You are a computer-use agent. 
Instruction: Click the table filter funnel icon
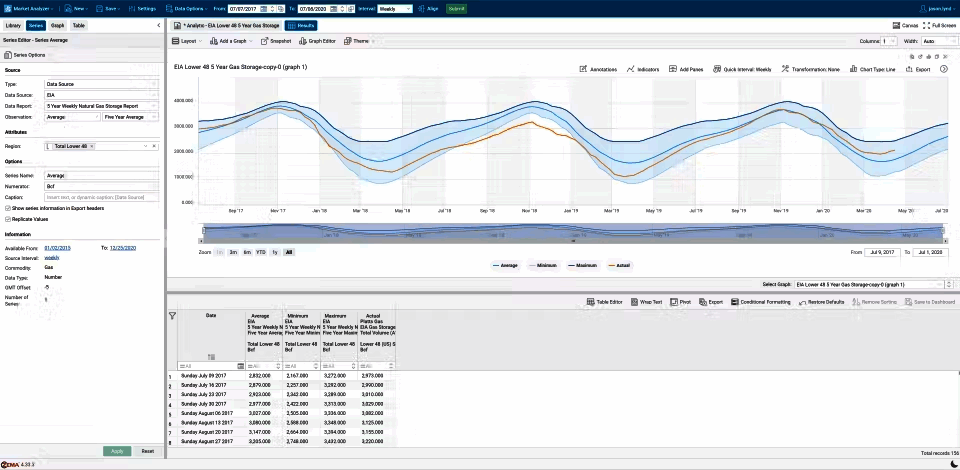tap(172, 316)
